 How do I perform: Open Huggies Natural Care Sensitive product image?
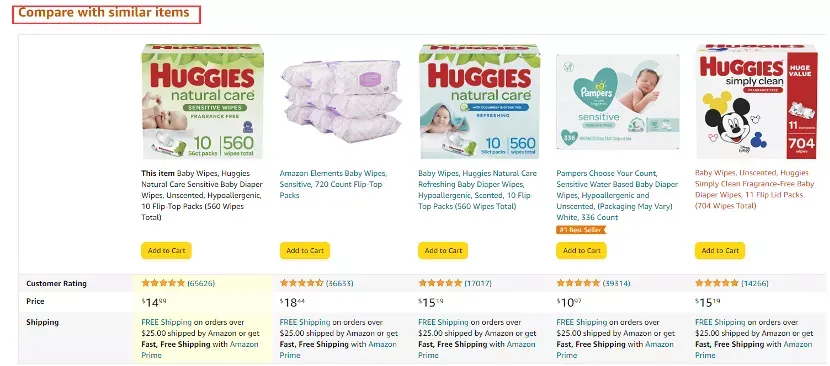pyautogui.click(x=203, y=102)
